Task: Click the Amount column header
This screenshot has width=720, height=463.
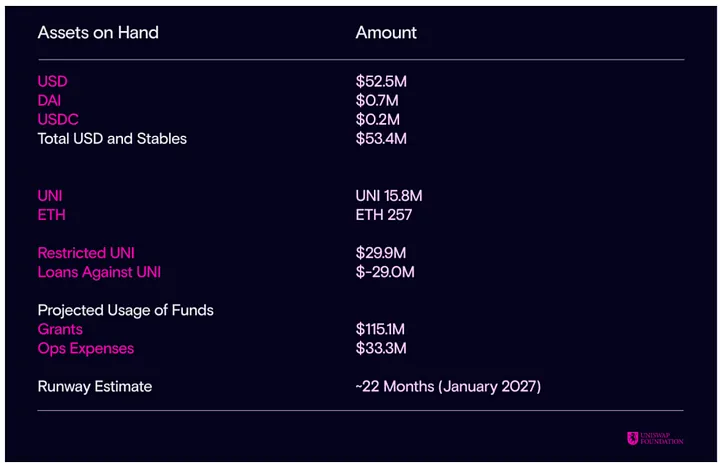Action: click(x=386, y=32)
